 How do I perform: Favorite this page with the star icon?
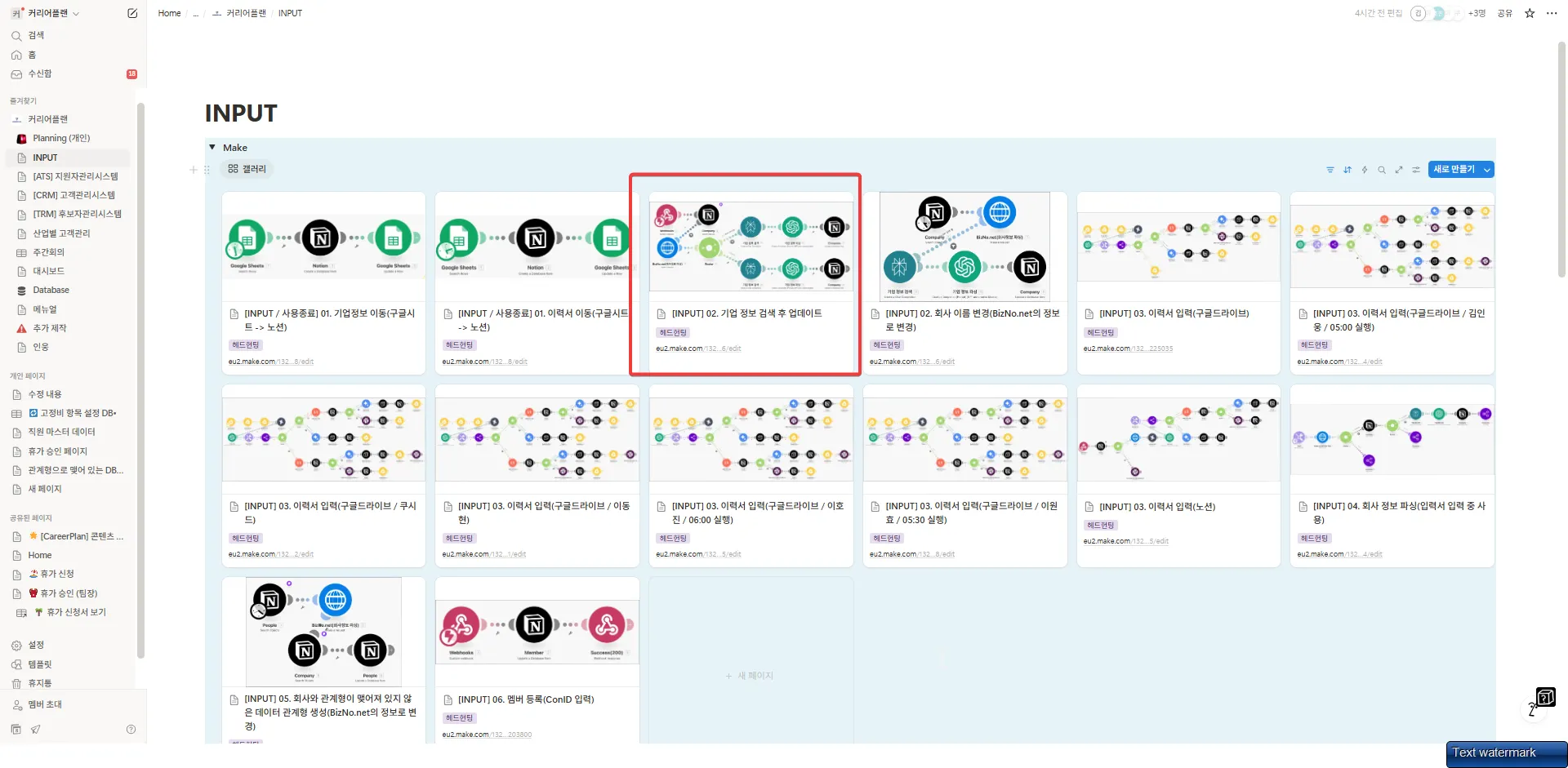point(1530,13)
